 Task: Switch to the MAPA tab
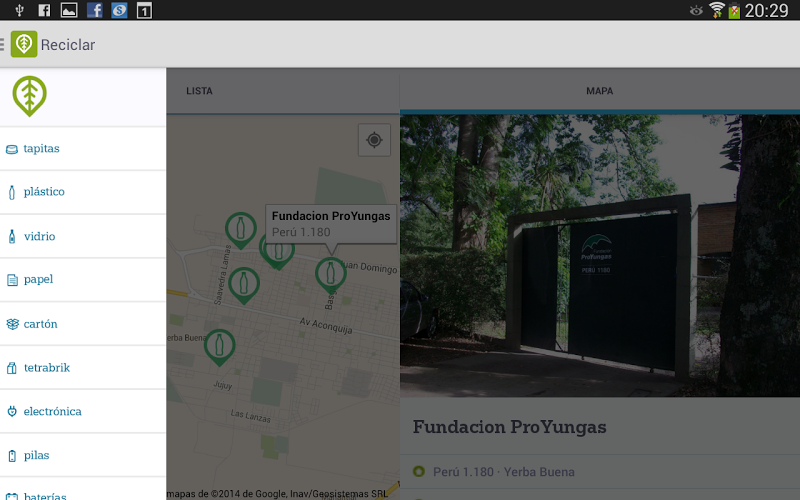[x=599, y=91]
